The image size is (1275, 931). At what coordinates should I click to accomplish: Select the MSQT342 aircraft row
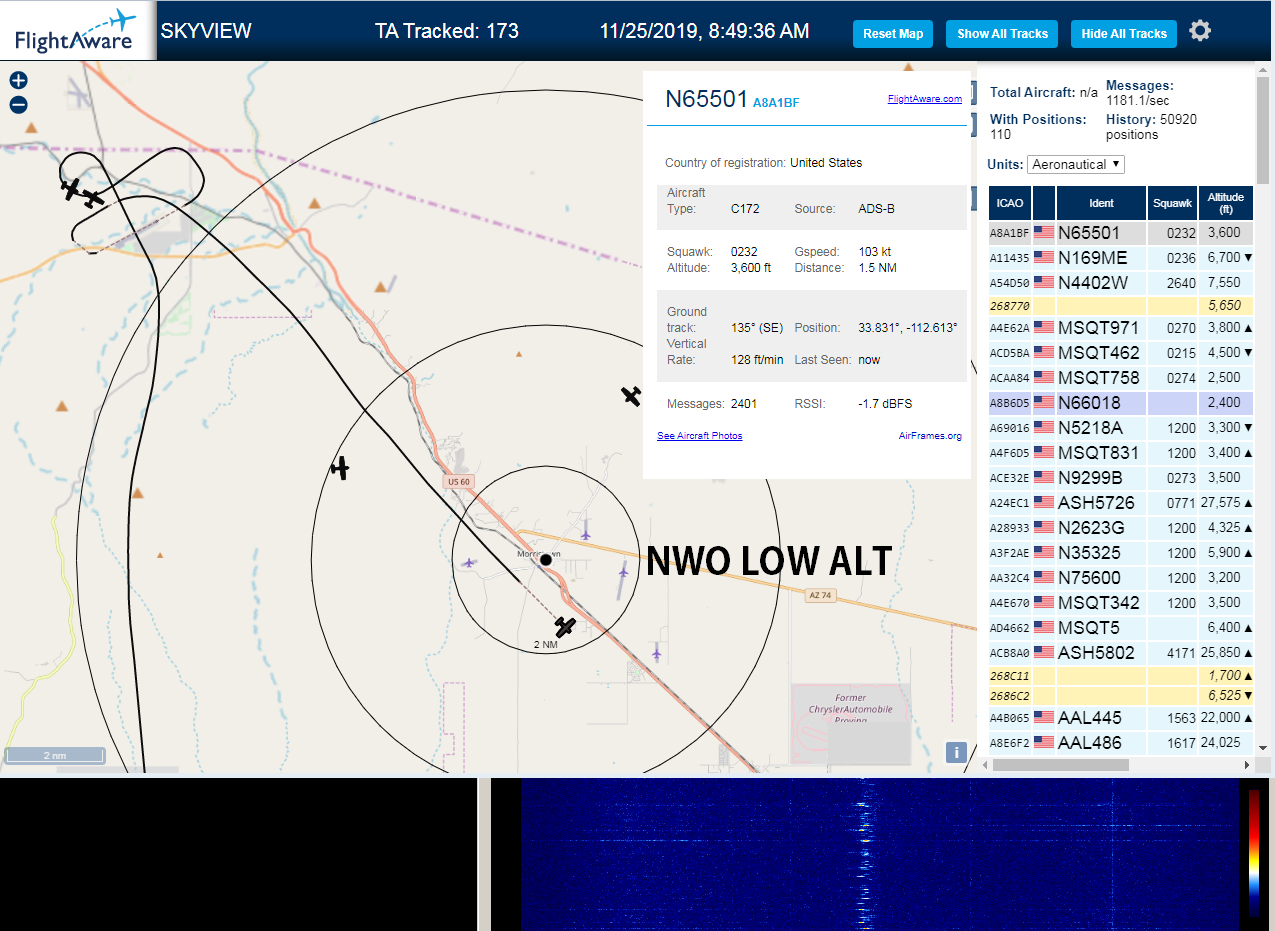click(x=1121, y=603)
